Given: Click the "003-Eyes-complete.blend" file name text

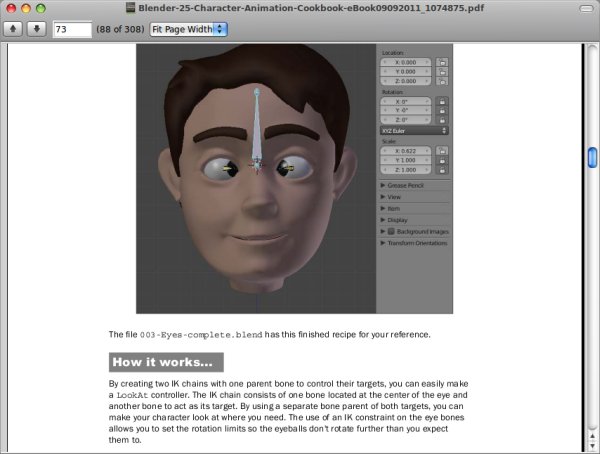Looking at the screenshot, I should pos(201,335).
